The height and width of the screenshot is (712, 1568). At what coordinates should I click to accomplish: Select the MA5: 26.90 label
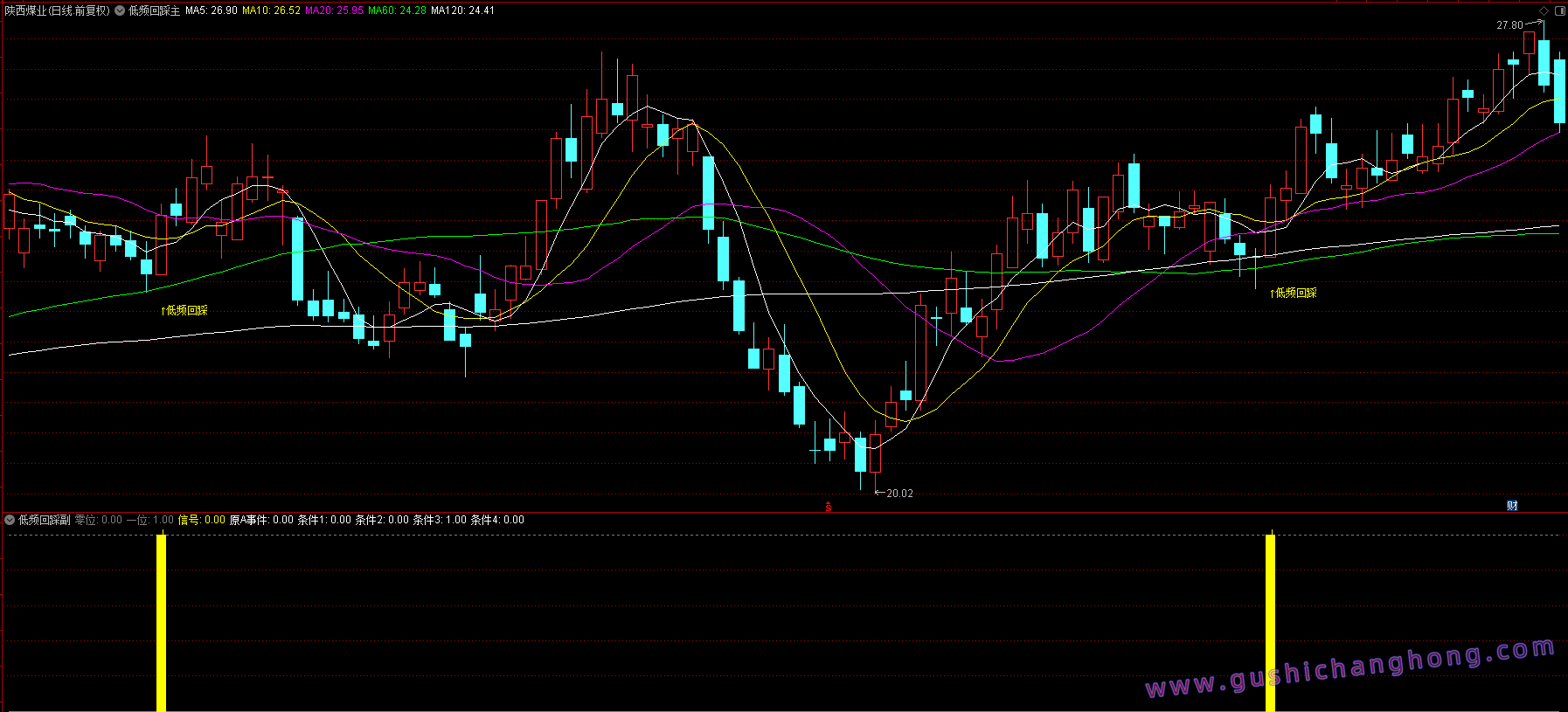click(212, 10)
